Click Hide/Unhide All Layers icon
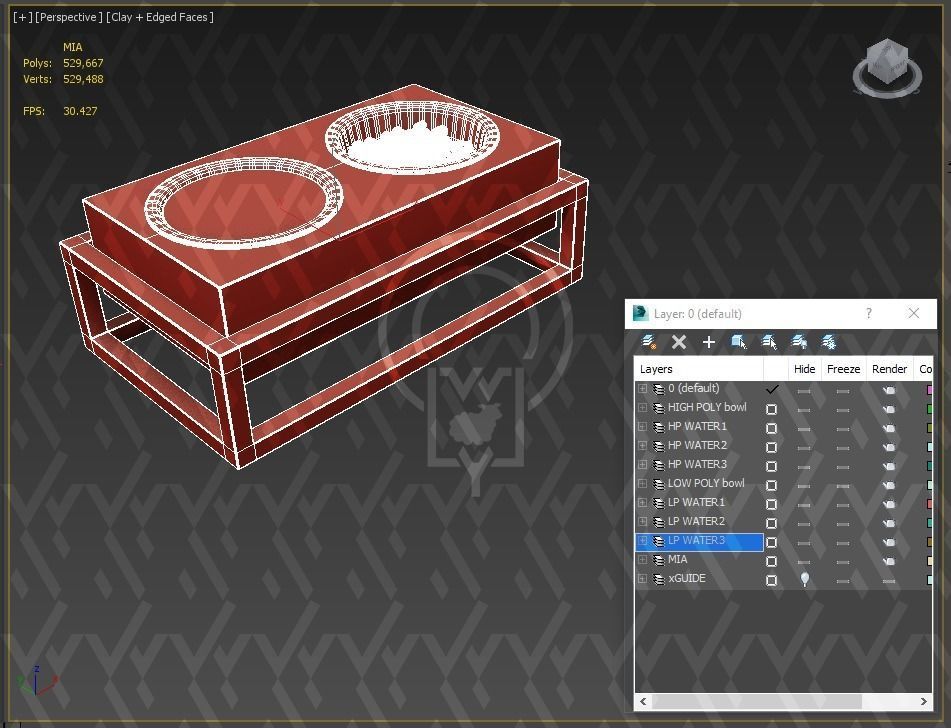This screenshot has height=728, width=951. pyautogui.click(x=799, y=342)
